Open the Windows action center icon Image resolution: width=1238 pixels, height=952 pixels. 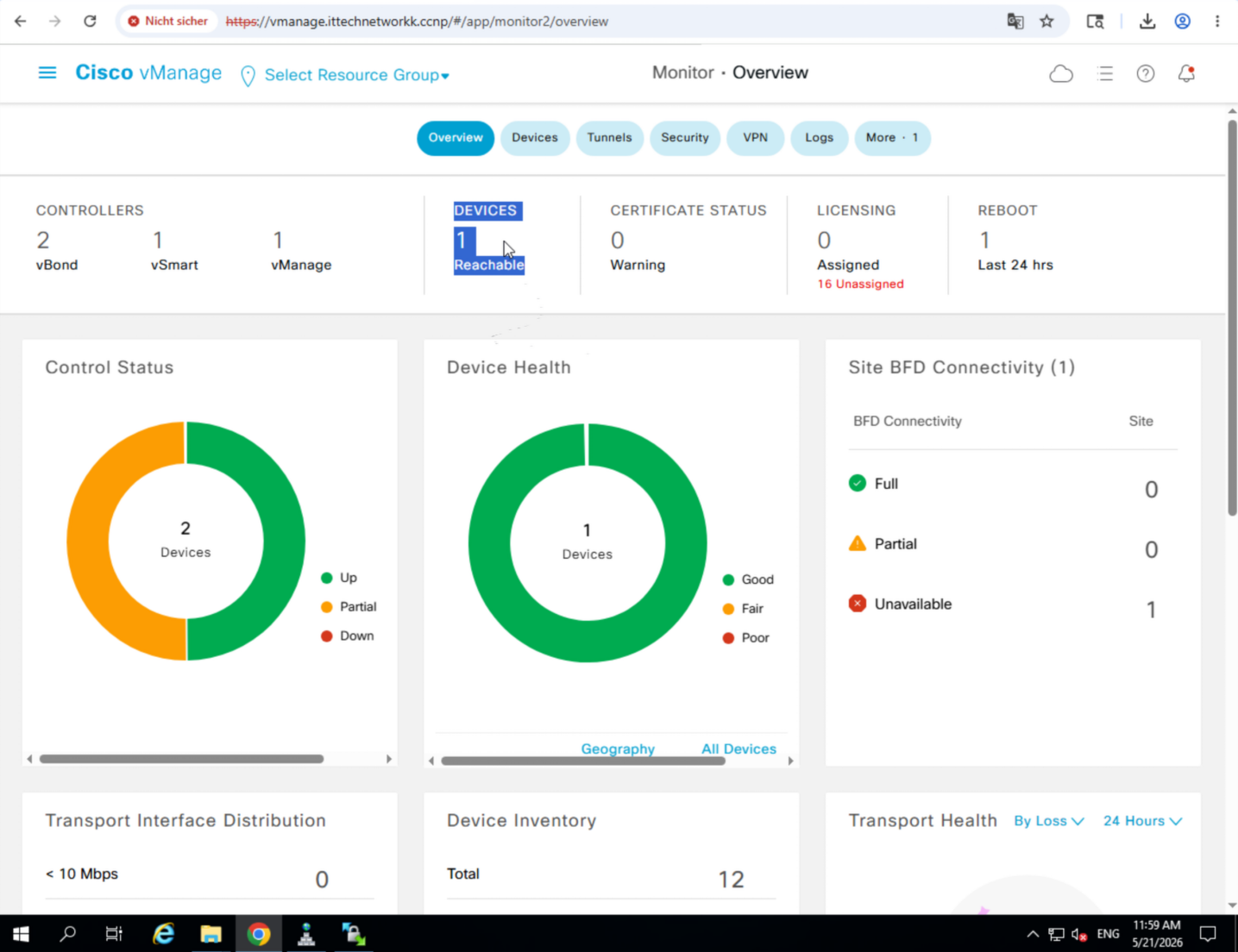[1208, 934]
